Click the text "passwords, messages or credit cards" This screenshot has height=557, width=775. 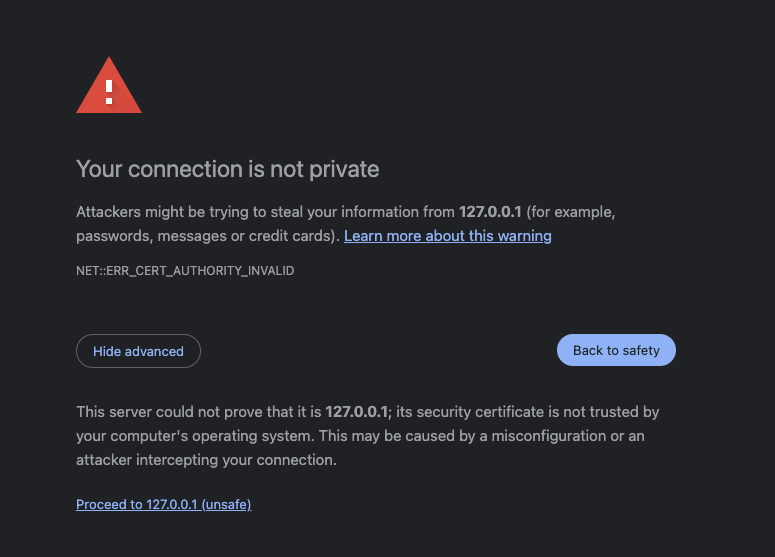click(x=206, y=236)
